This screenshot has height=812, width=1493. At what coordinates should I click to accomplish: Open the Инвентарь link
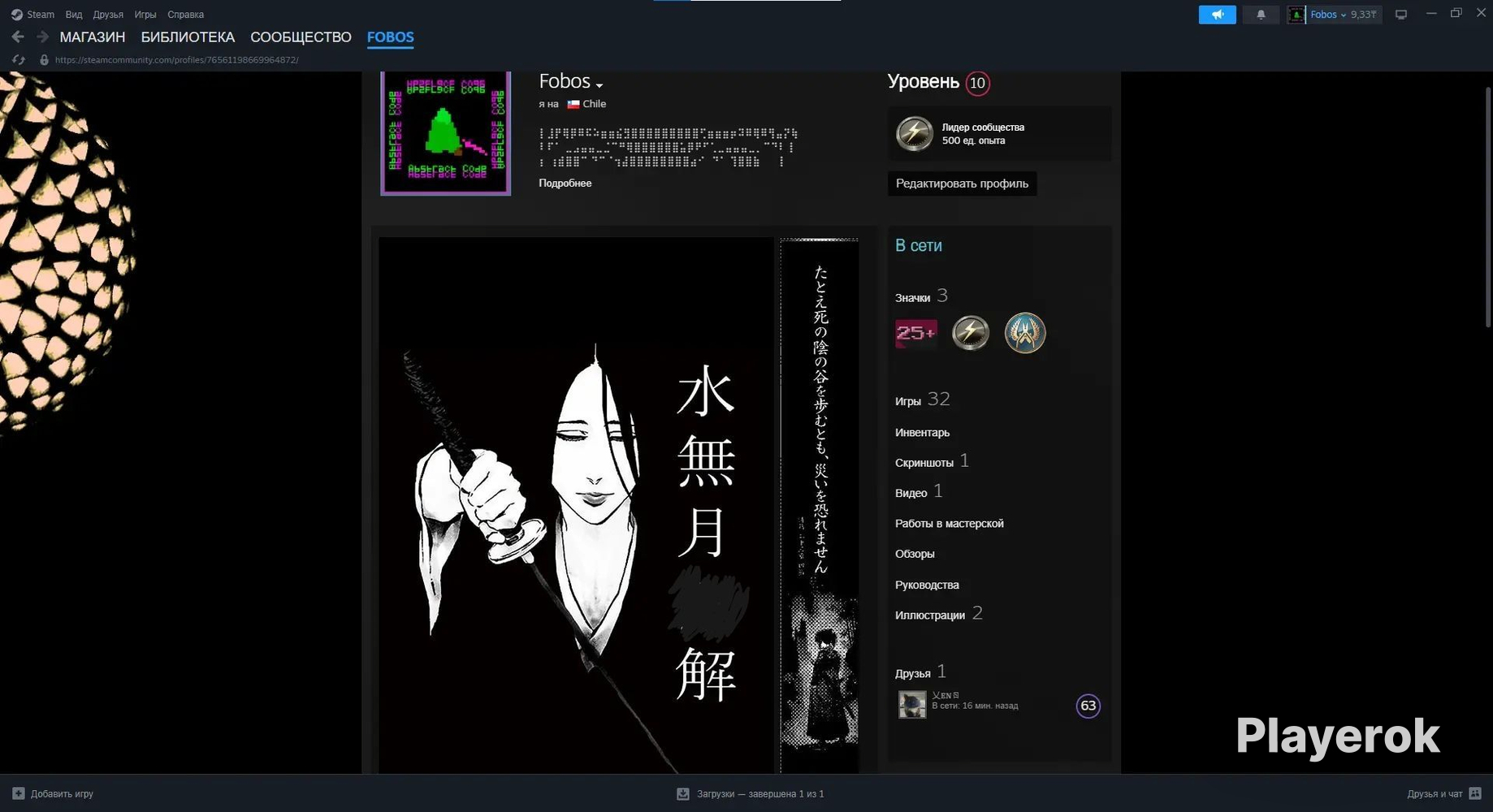click(922, 433)
